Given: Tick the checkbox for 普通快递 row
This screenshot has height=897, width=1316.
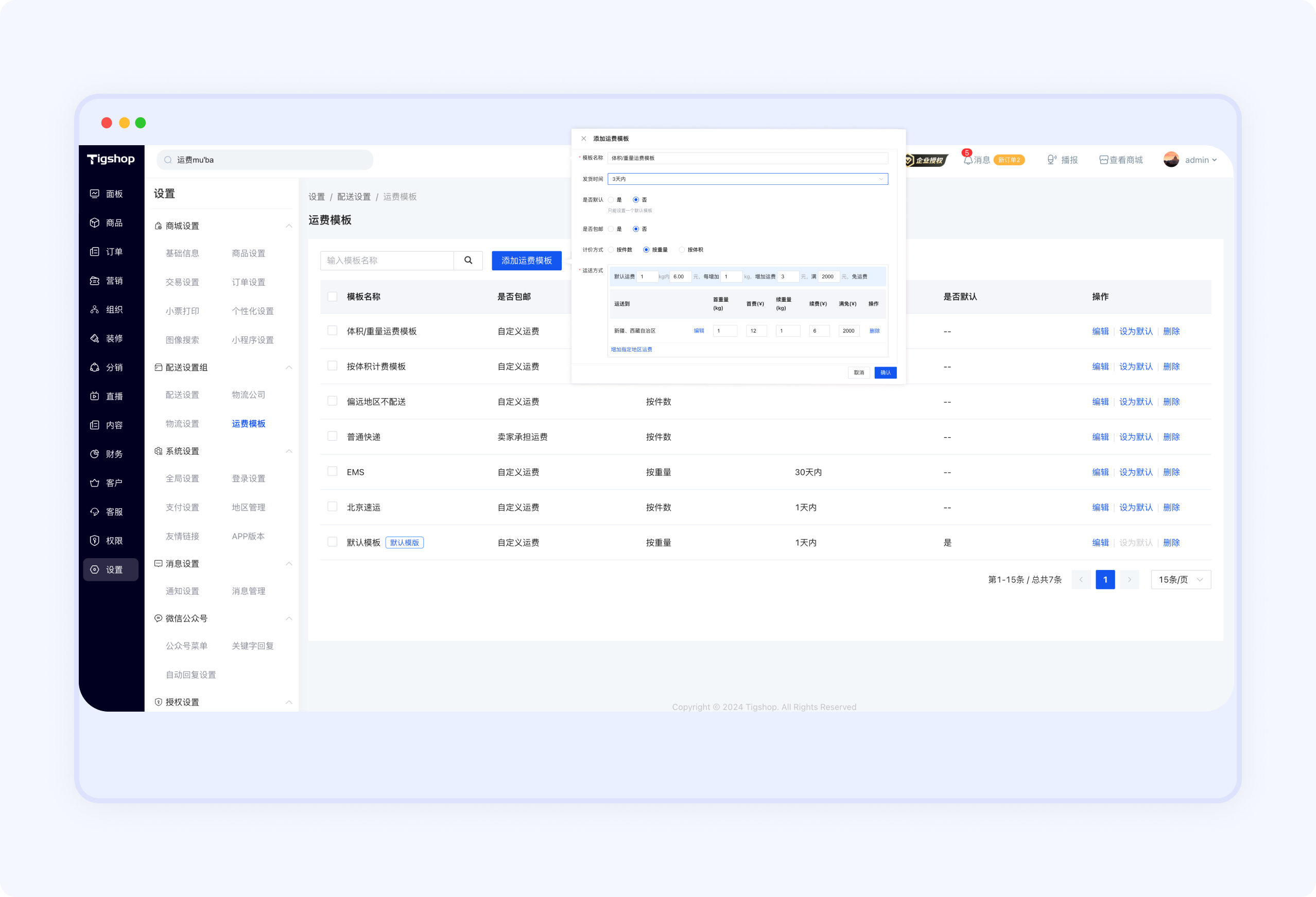Looking at the screenshot, I should [x=333, y=436].
